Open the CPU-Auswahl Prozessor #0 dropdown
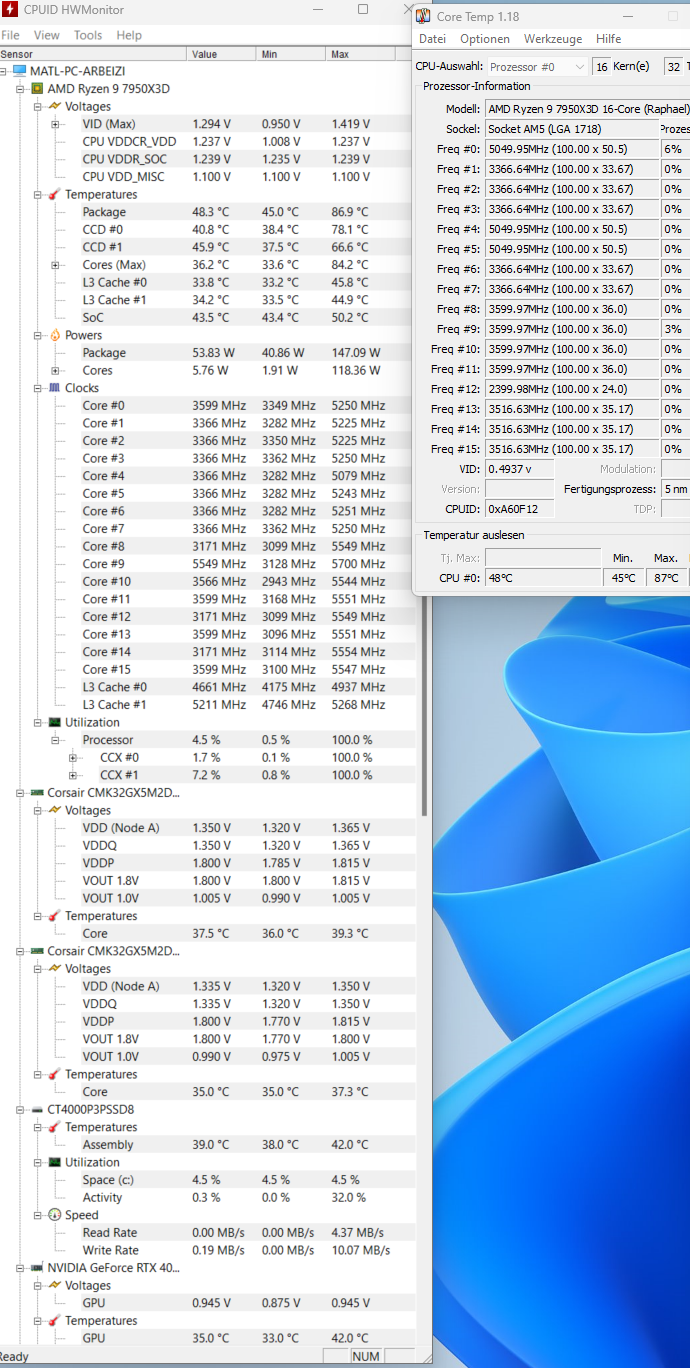Image resolution: width=690 pixels, height=1368 pixels. pyautogui.click(x=536, y=66)
